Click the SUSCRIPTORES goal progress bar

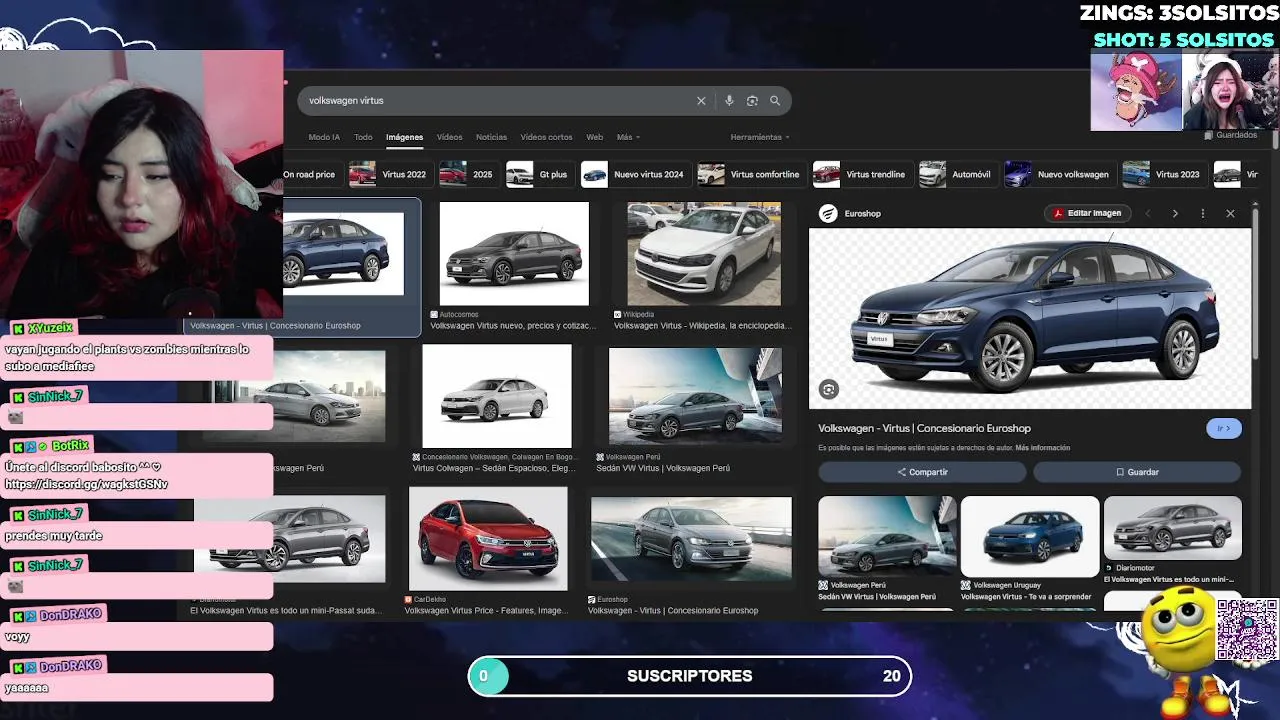pyautogui.click(x=690, y=676)
